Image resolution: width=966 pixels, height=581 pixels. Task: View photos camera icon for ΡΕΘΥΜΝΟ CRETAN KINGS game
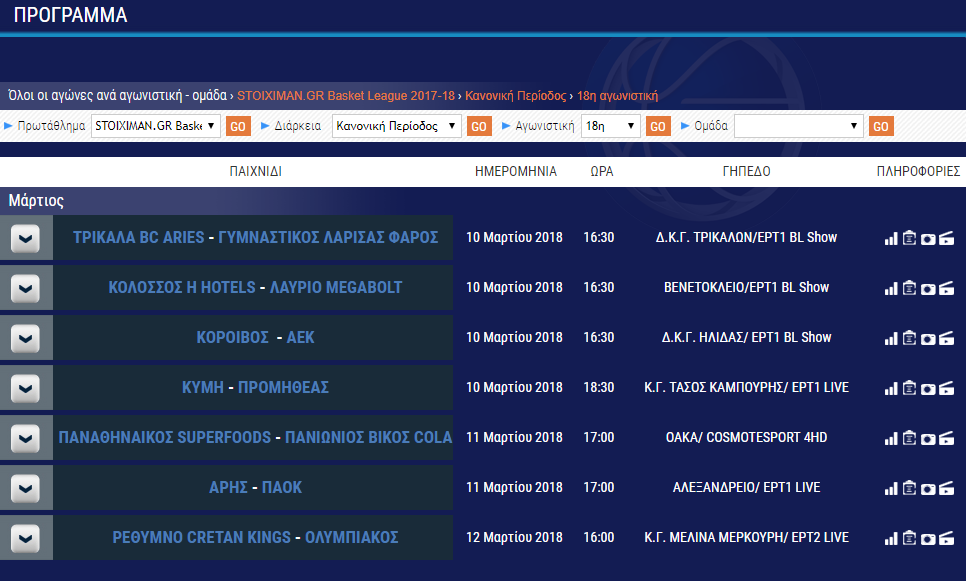pos(928,539)
